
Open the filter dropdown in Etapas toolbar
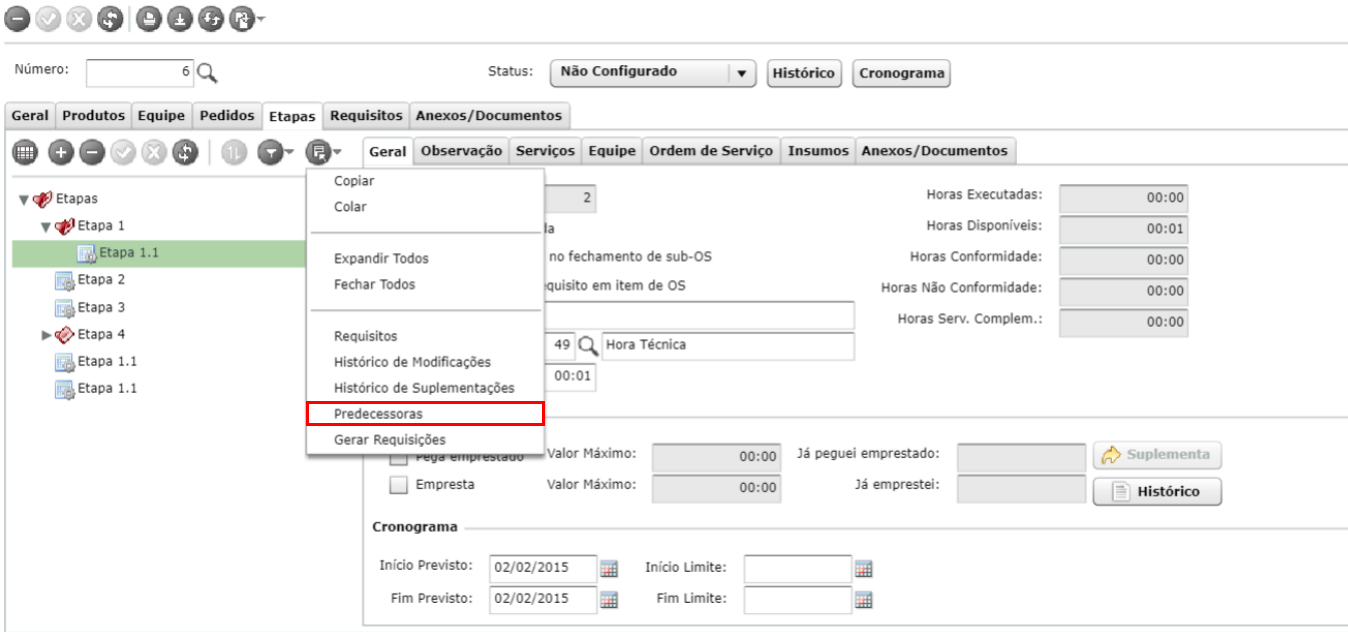click(275, 153)
